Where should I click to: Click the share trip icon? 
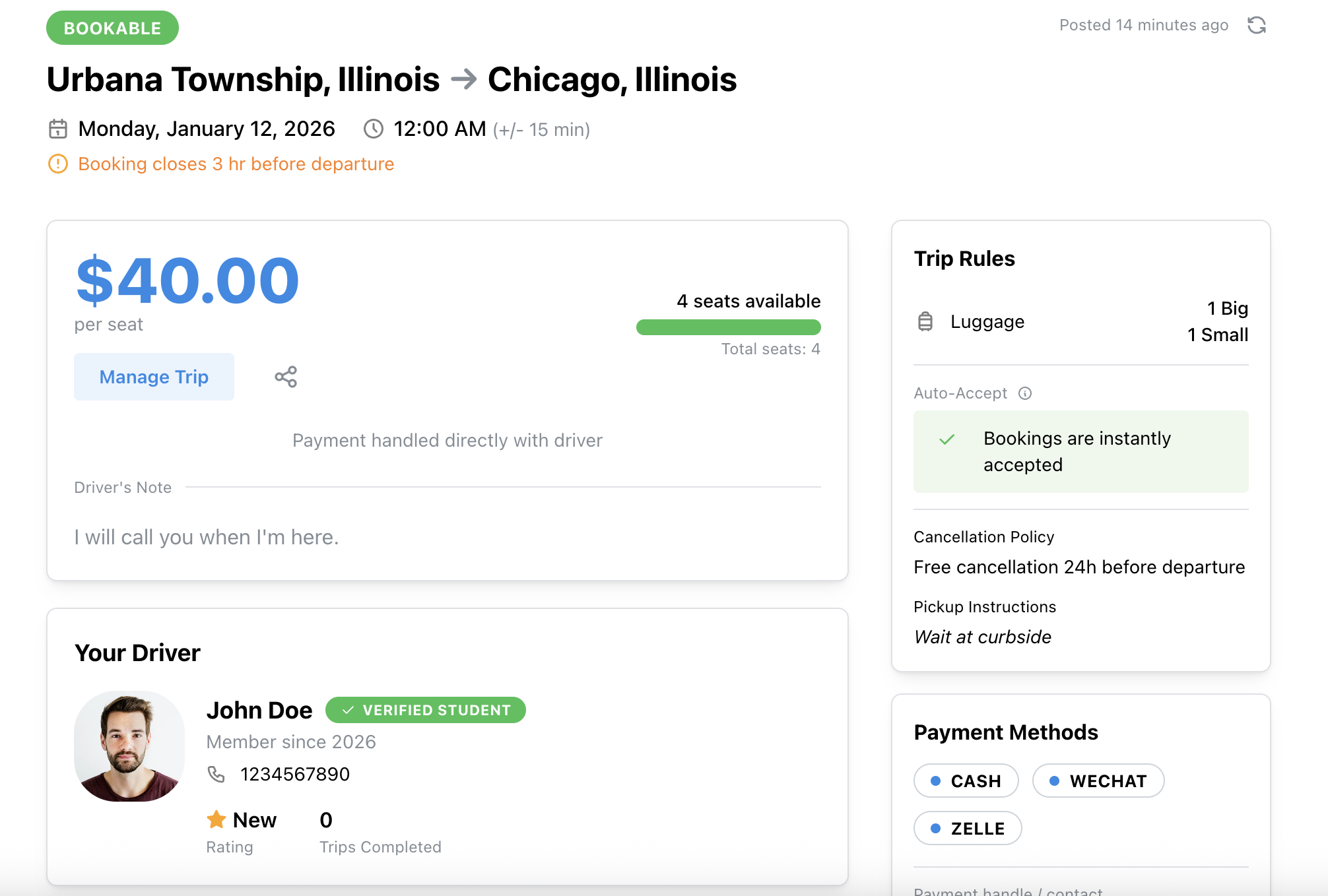pos(286,377)
